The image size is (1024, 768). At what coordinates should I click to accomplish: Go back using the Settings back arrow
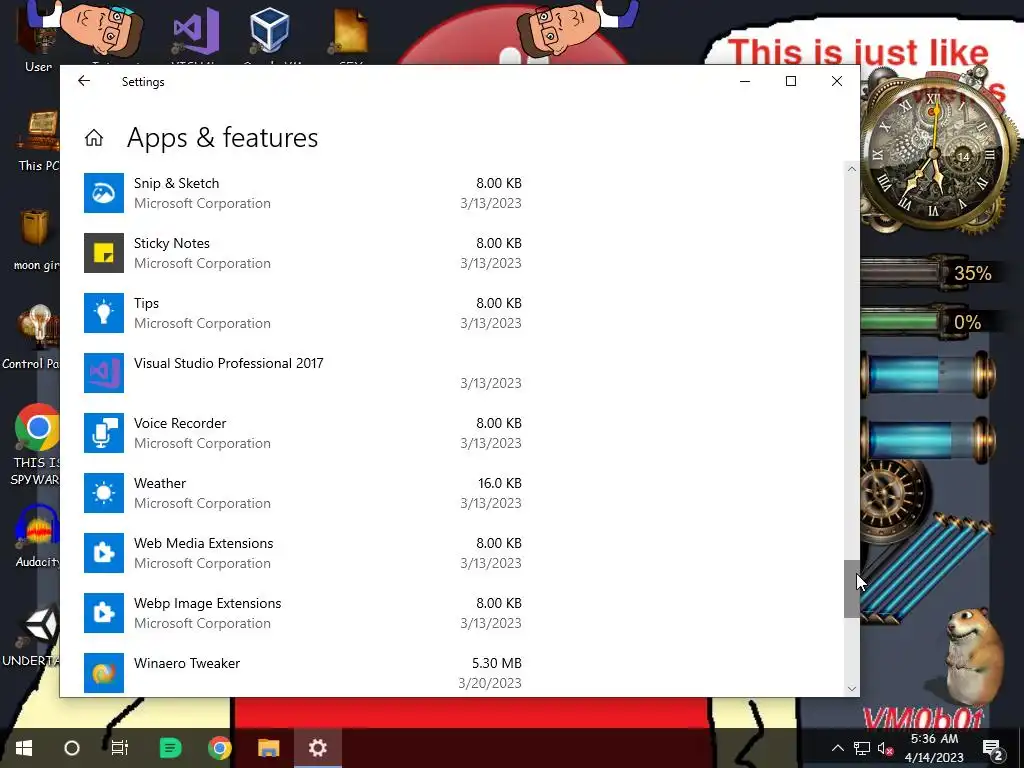tap(84, 81)
